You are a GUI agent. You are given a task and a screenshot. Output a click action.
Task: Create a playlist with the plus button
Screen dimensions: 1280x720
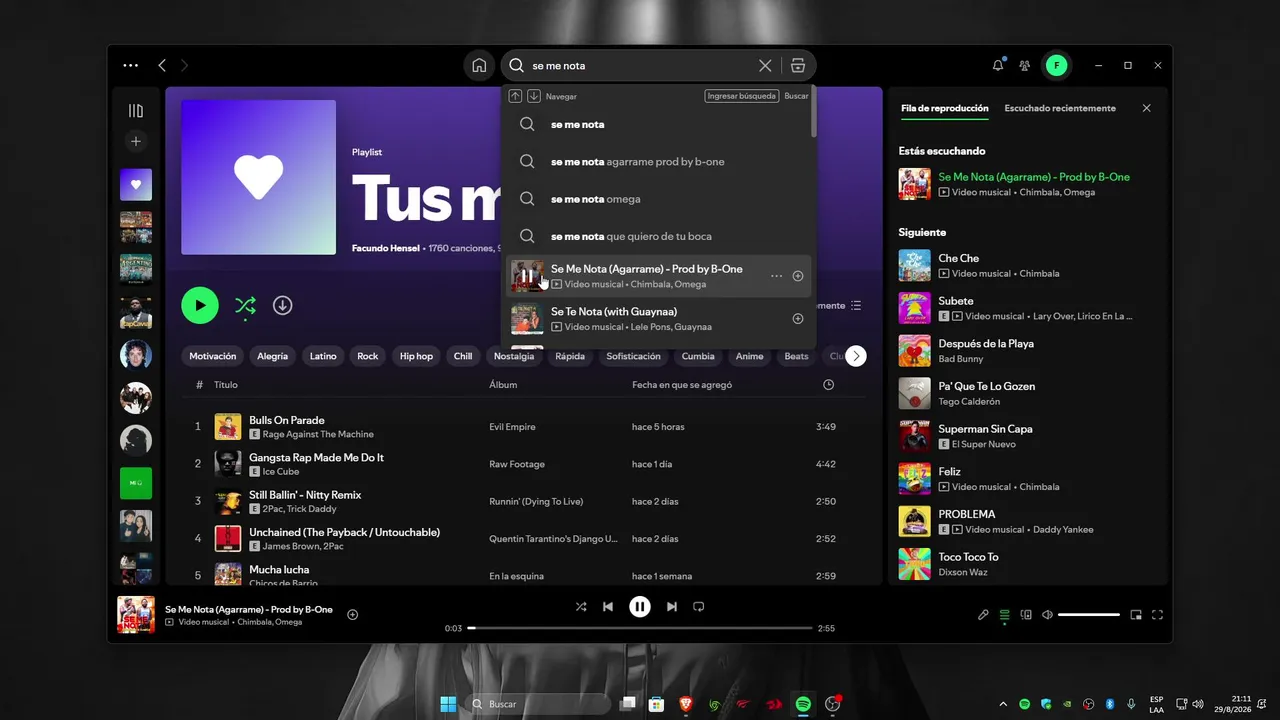pyautogui.click(x=136, y=141)
